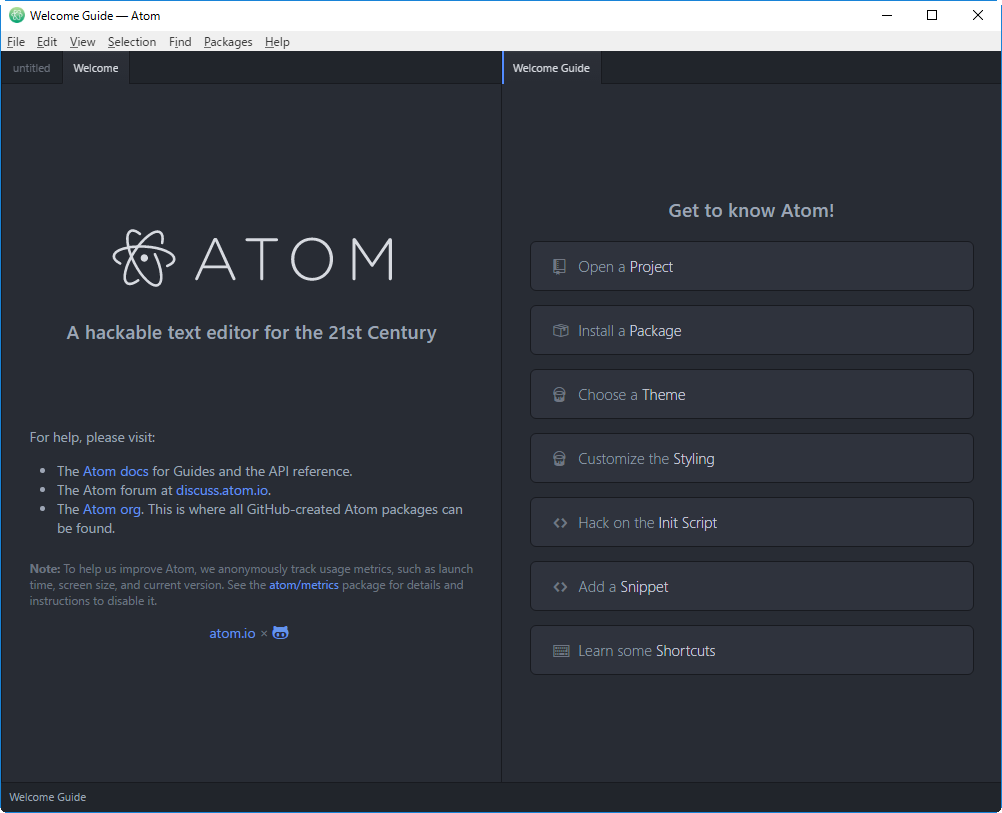1002x813 pixels.
Task: Expand the Learn some Shortcuts card
Action: [x=752, y=649]
